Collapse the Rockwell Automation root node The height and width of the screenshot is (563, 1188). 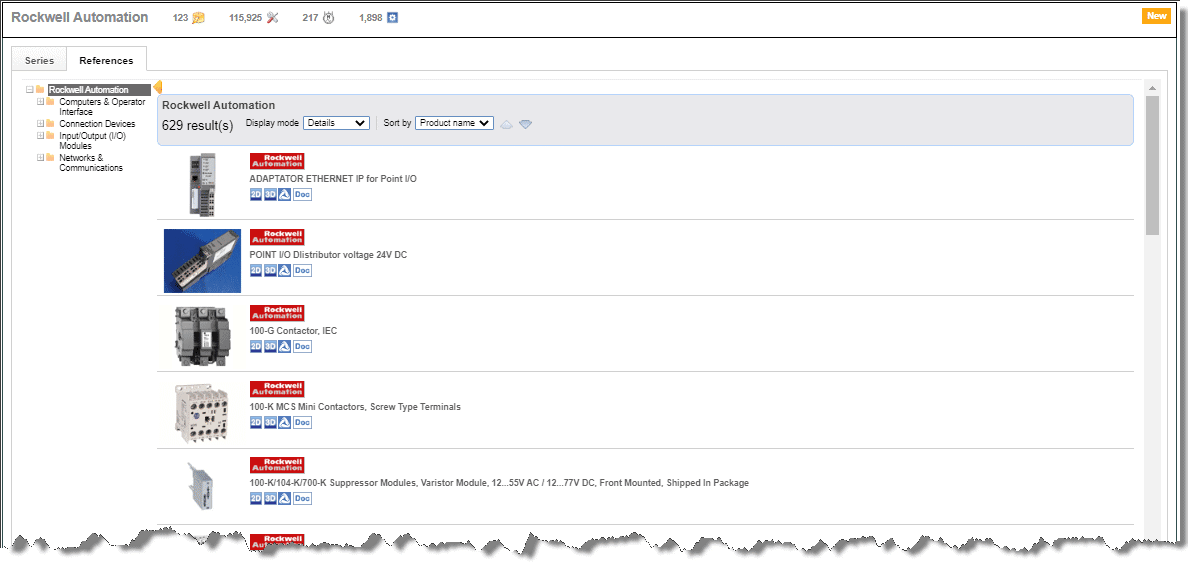point(30,90)
